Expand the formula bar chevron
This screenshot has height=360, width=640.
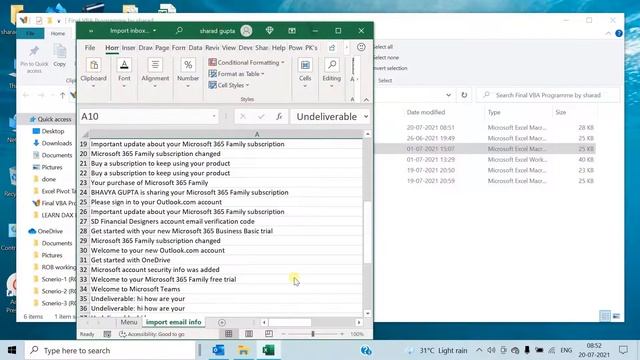[x=366, y=117]
